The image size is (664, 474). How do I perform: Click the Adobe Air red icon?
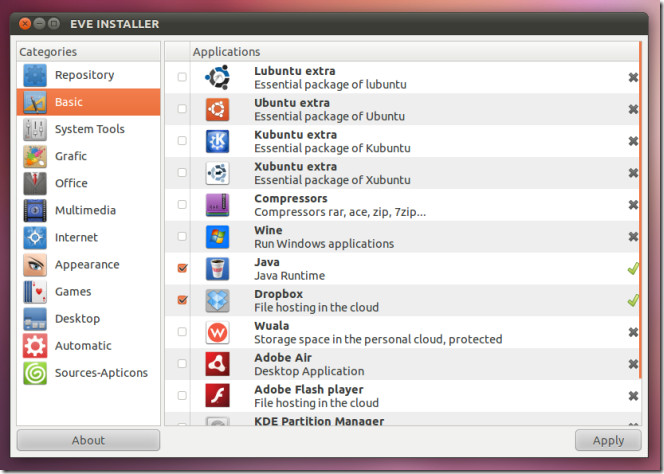[x=217, y=364]
